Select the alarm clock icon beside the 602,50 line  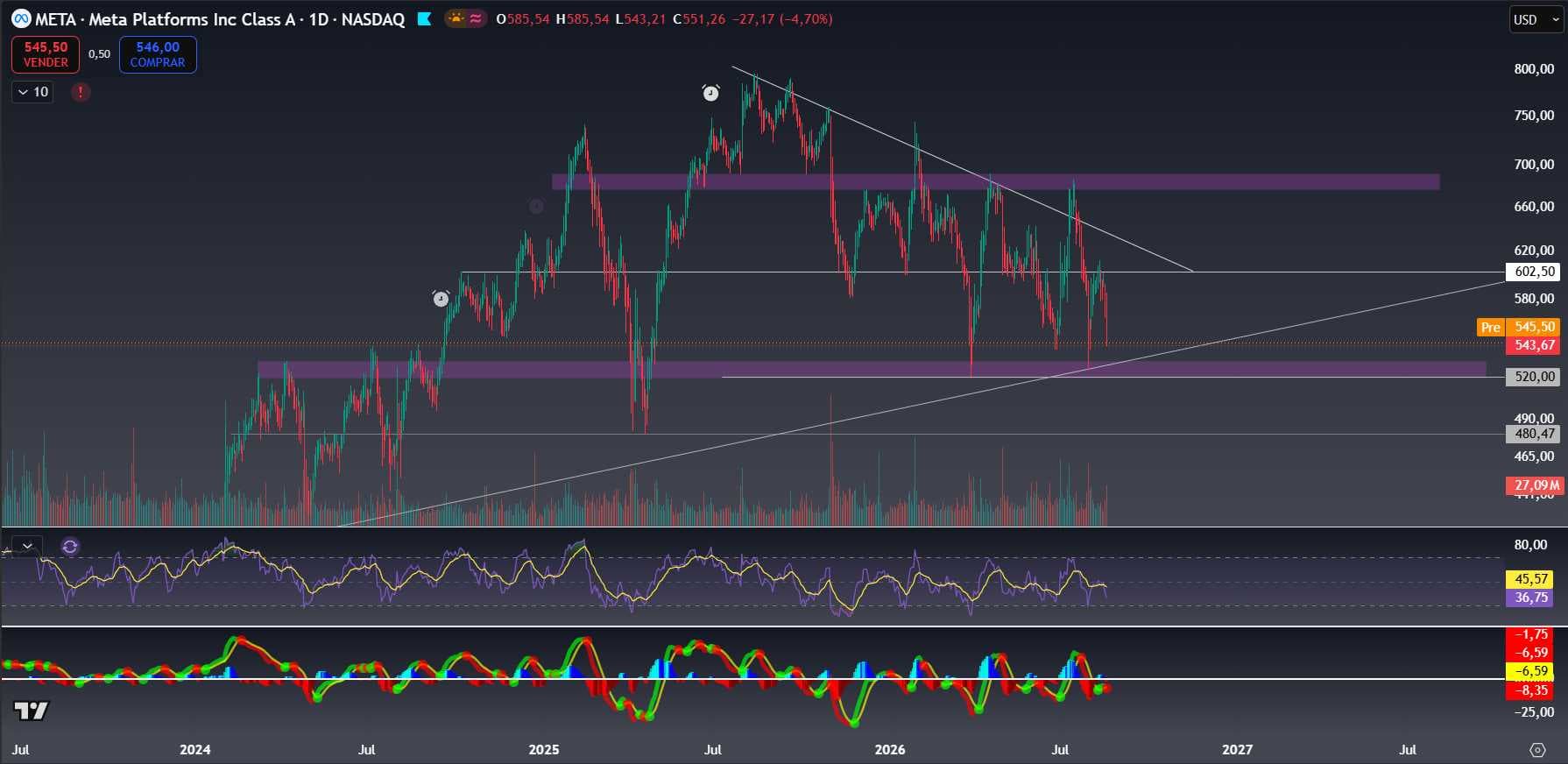(441, 299)
